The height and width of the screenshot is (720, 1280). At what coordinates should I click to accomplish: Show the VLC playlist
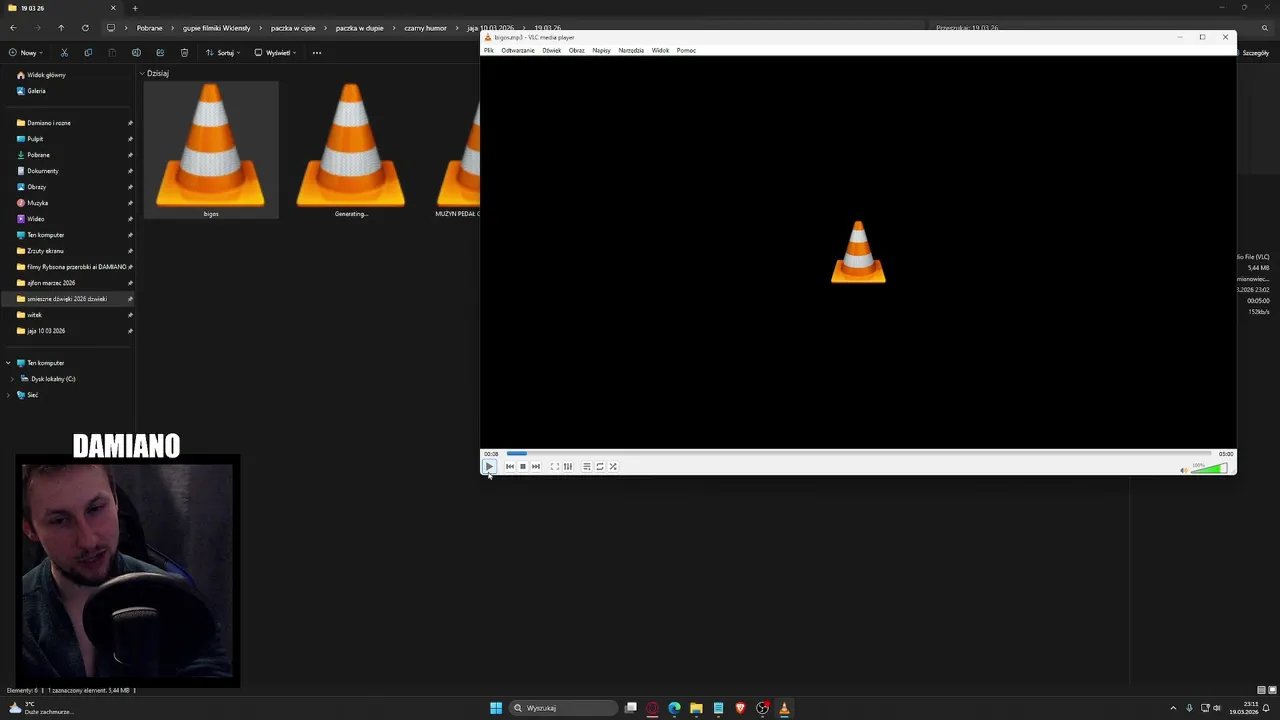coord(587,466)
